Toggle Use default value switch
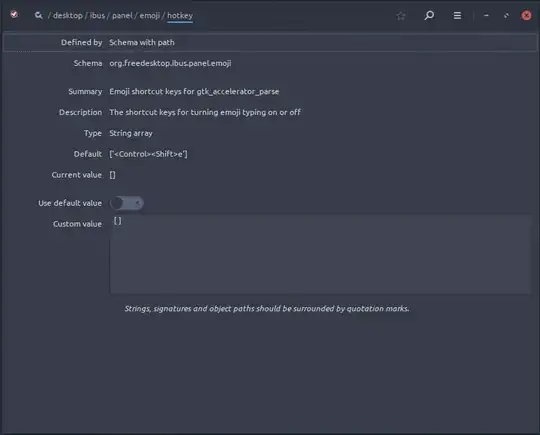The width and height of the screenshot is (540, 435). pos(127,203)
